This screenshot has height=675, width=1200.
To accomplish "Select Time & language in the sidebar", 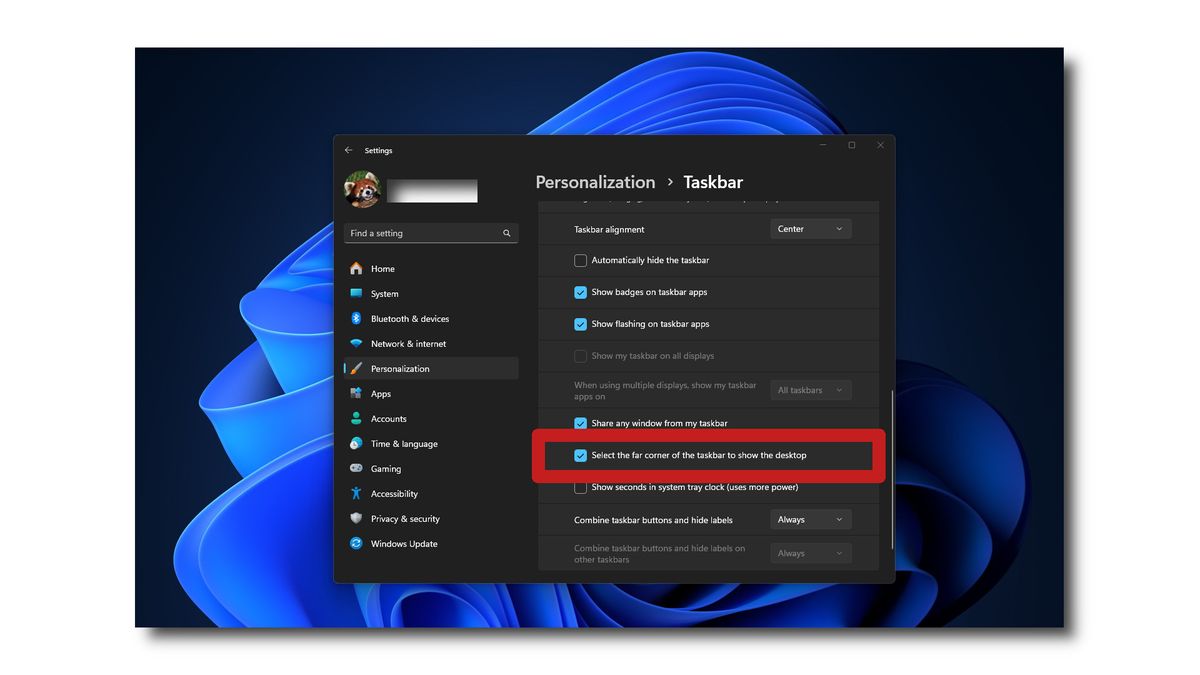I will pos(403,443).
